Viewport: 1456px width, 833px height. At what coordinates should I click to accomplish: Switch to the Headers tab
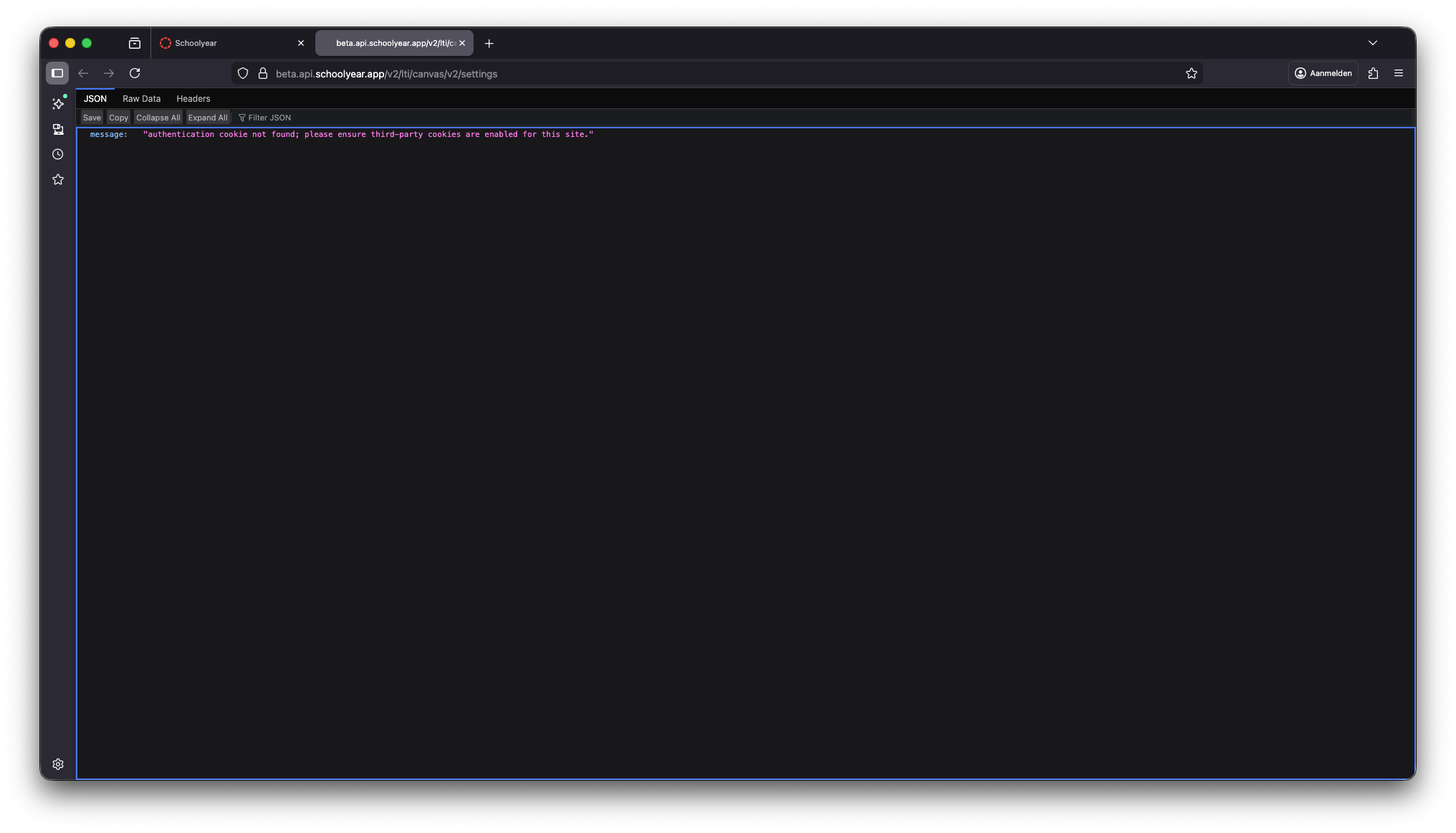(193, 99)
